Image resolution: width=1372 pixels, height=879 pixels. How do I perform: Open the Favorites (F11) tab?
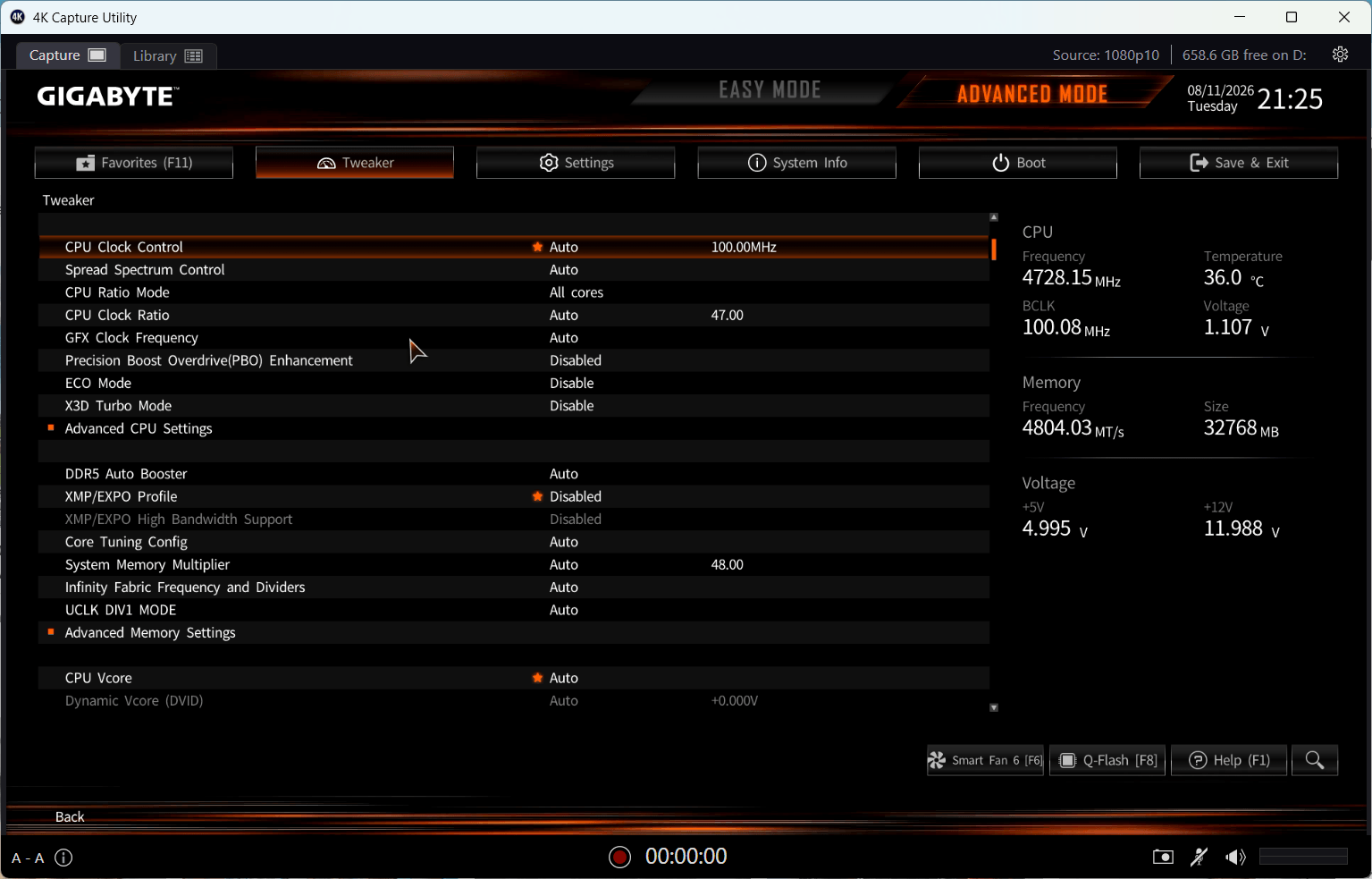click(134, 163)
